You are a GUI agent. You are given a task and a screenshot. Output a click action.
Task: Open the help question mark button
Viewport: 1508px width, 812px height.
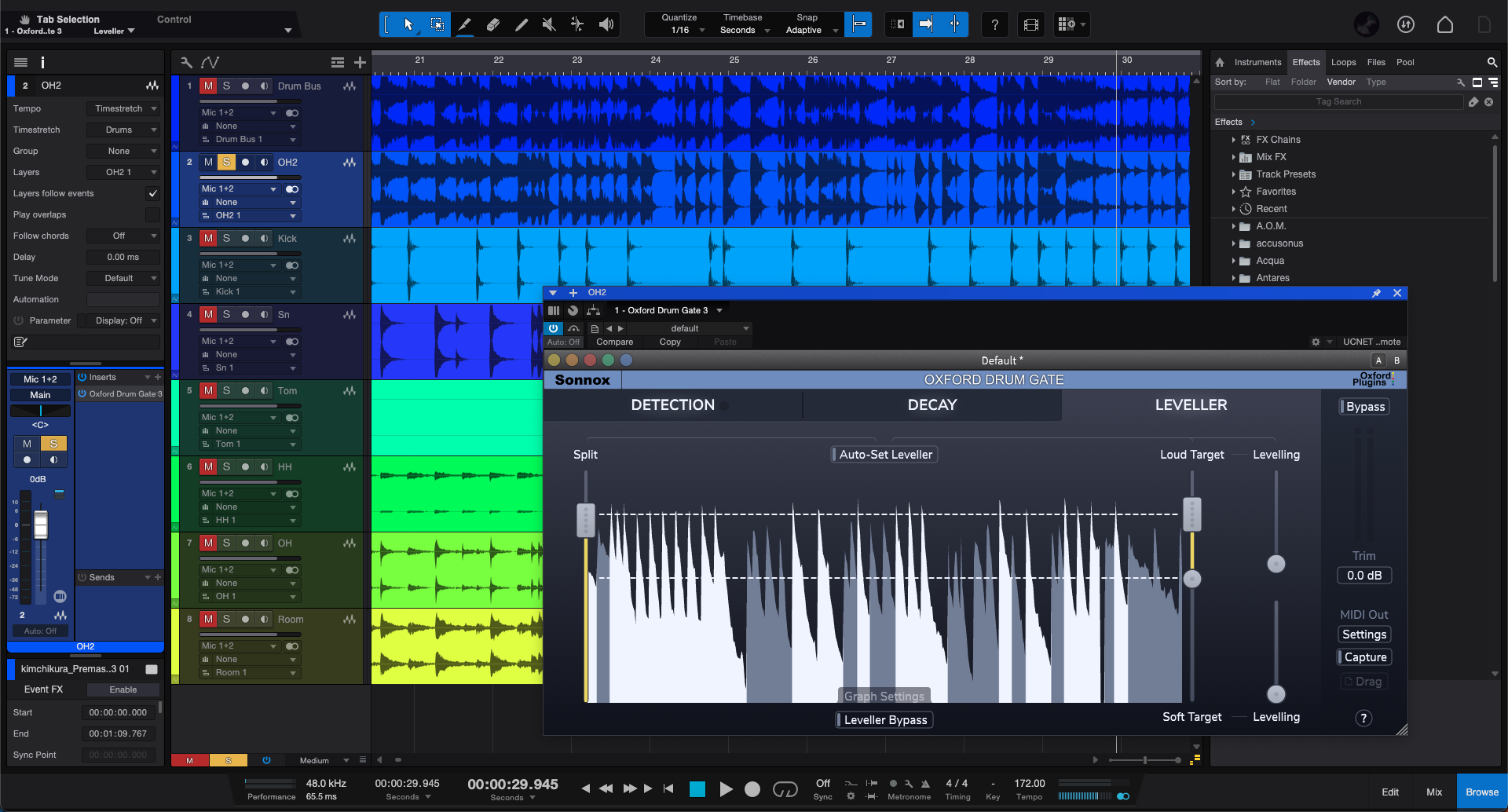pyautogui.click(x=994, y=24)
